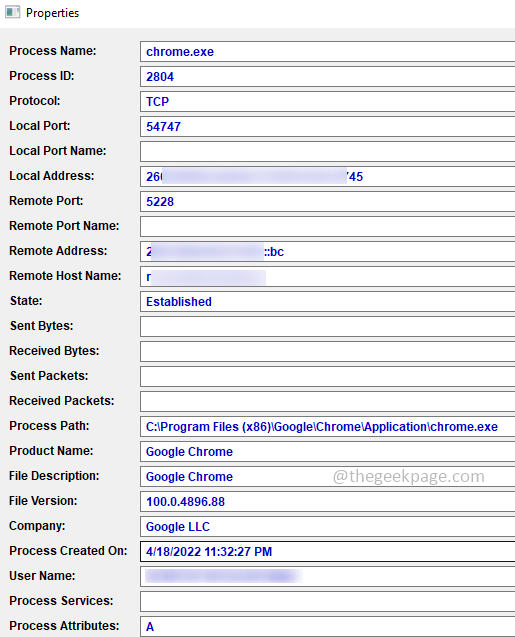
Task: Click the empty Received Packets field
Action: click(x=327, y=401)
